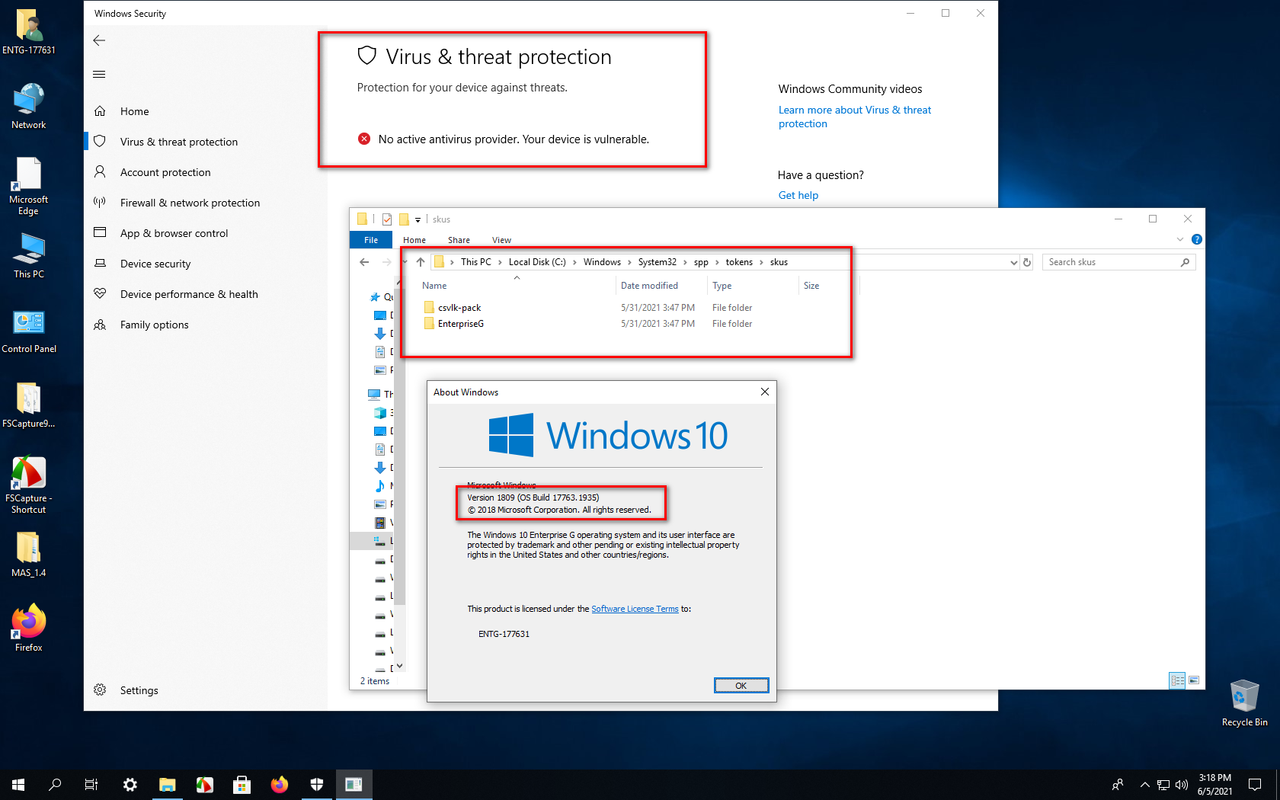This screenshot has width=1280, height=800.
Task: Open the ENTG-177631 desktop folder
Action: [x=28, y=31]
